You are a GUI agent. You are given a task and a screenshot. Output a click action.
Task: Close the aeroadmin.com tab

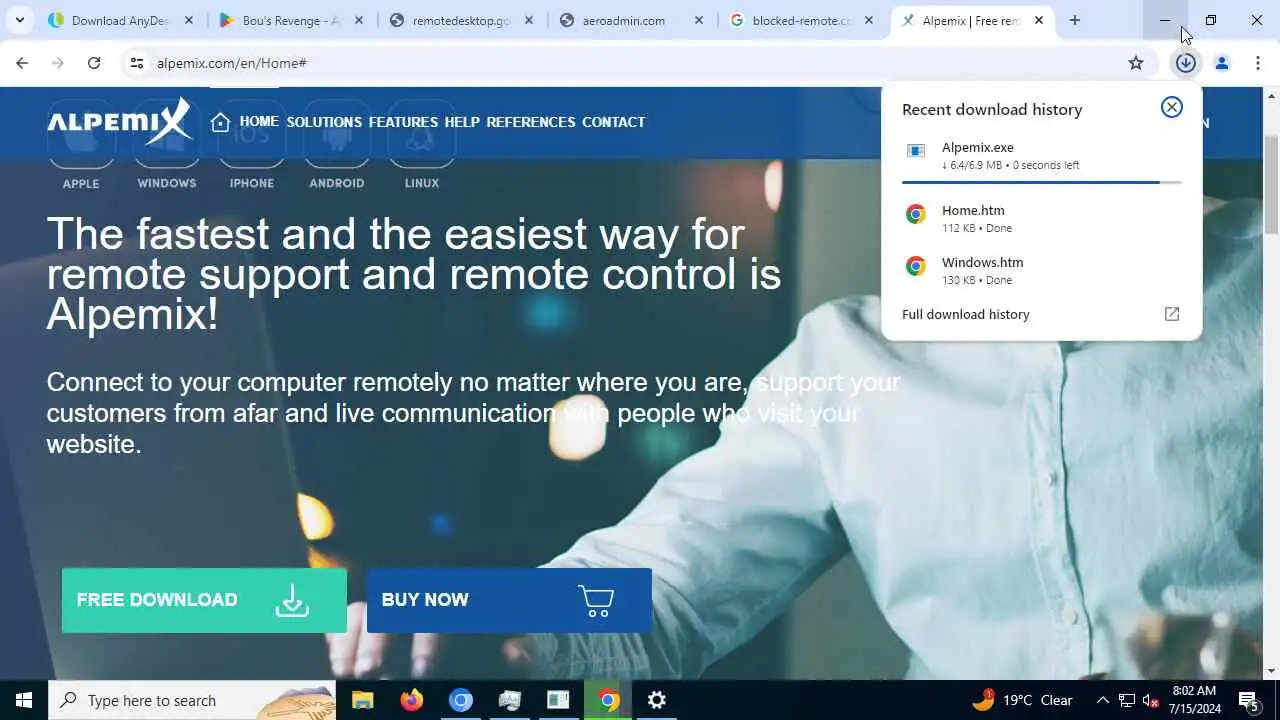coord(699,20)
